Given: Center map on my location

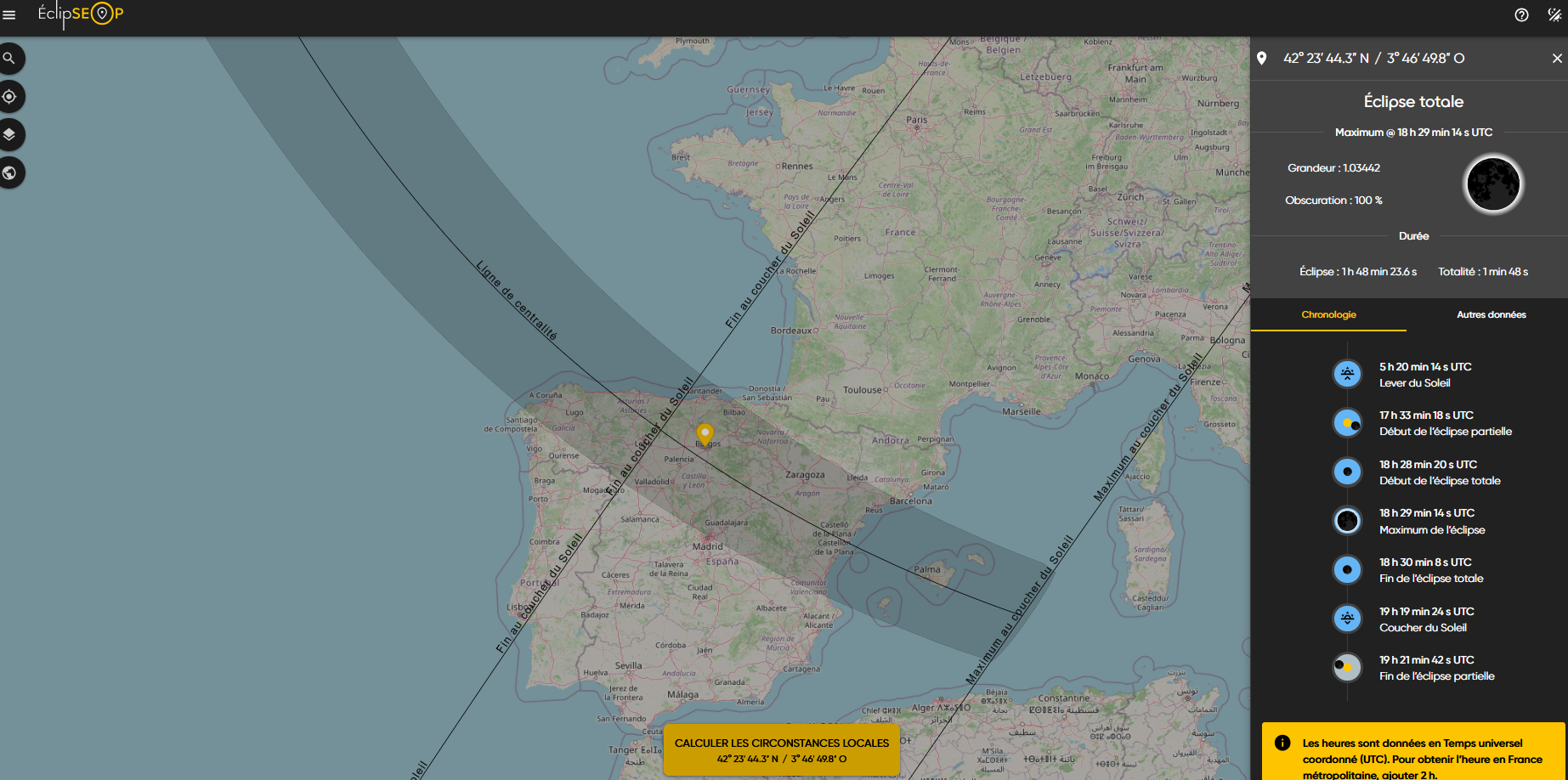Looking at the screenshot, I should pyautogui.click(x=9, y=97).
